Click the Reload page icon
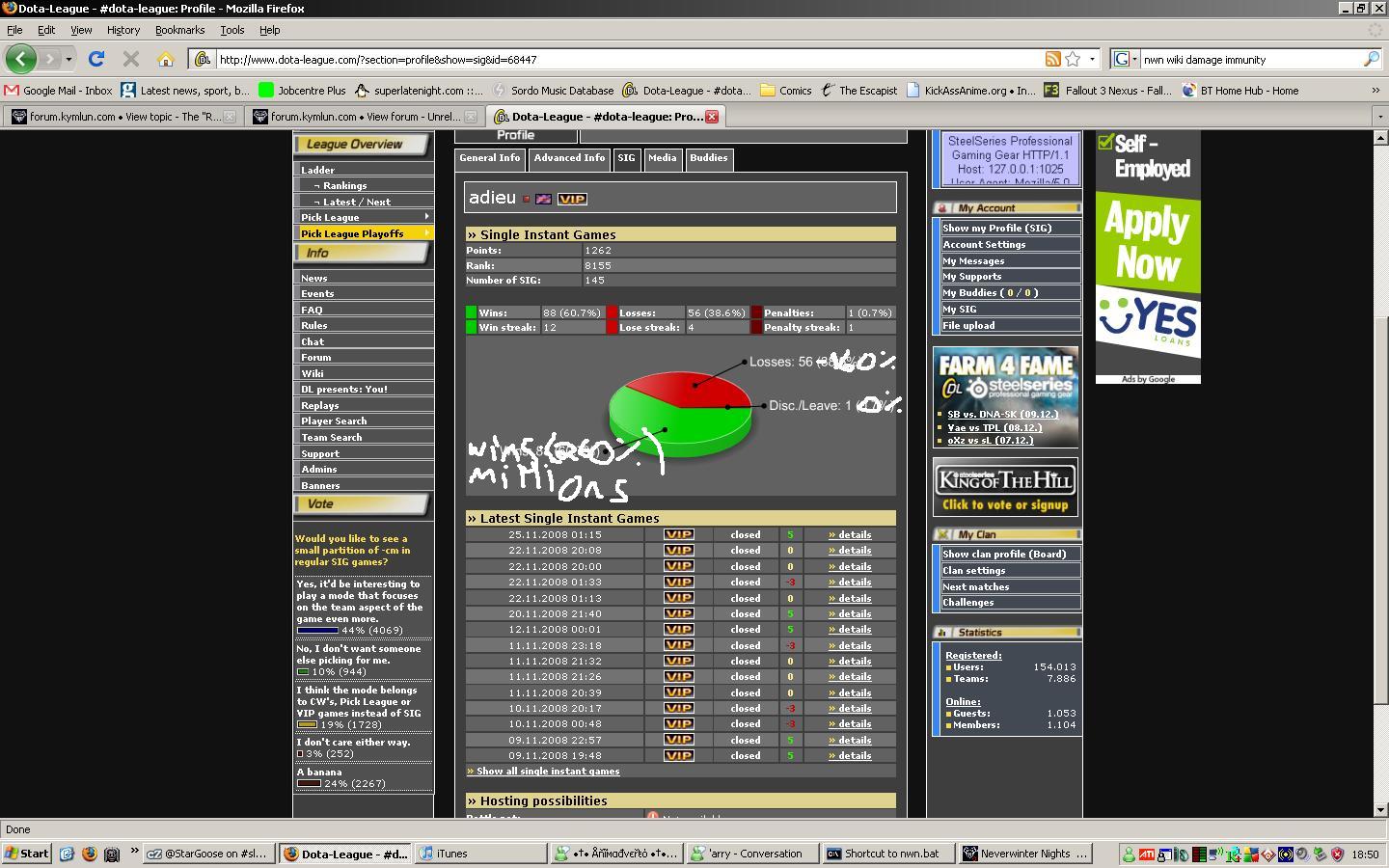Viewport: 1389px width, 868px height. tap(96, 59)
